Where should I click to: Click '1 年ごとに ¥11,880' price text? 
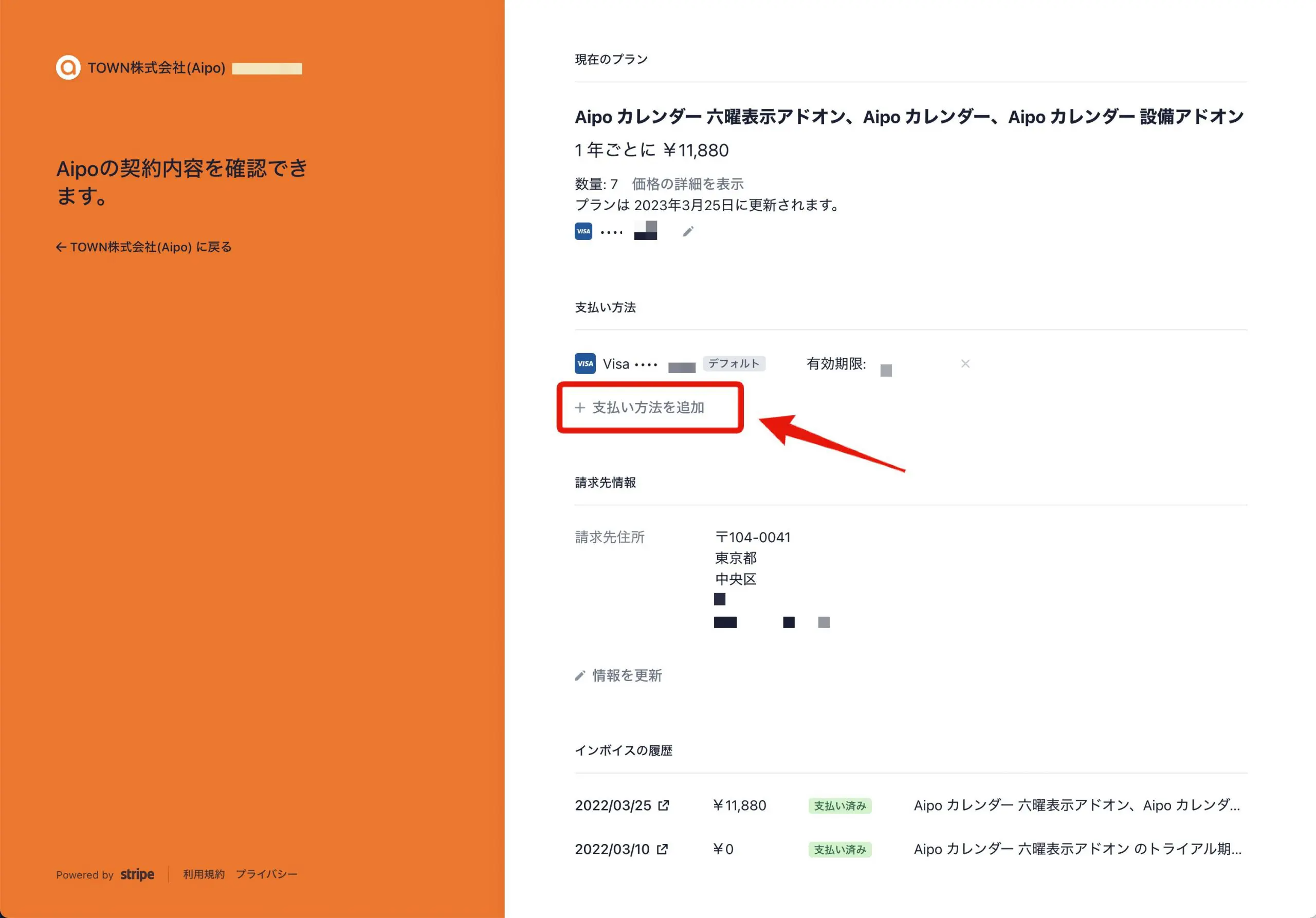pyautogui.click(x=652, y=150)
